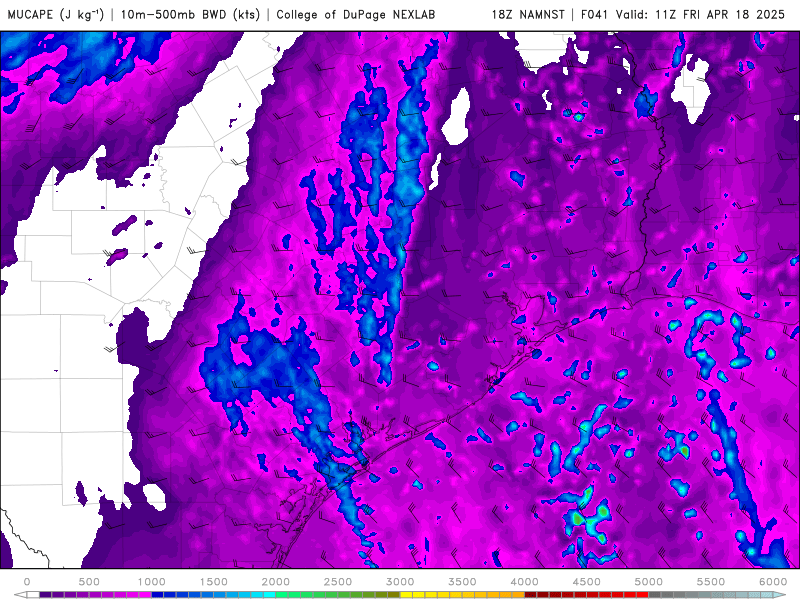Click the "0" color scale label
Viewport: 800px width, 600px height.
(27, 582)
